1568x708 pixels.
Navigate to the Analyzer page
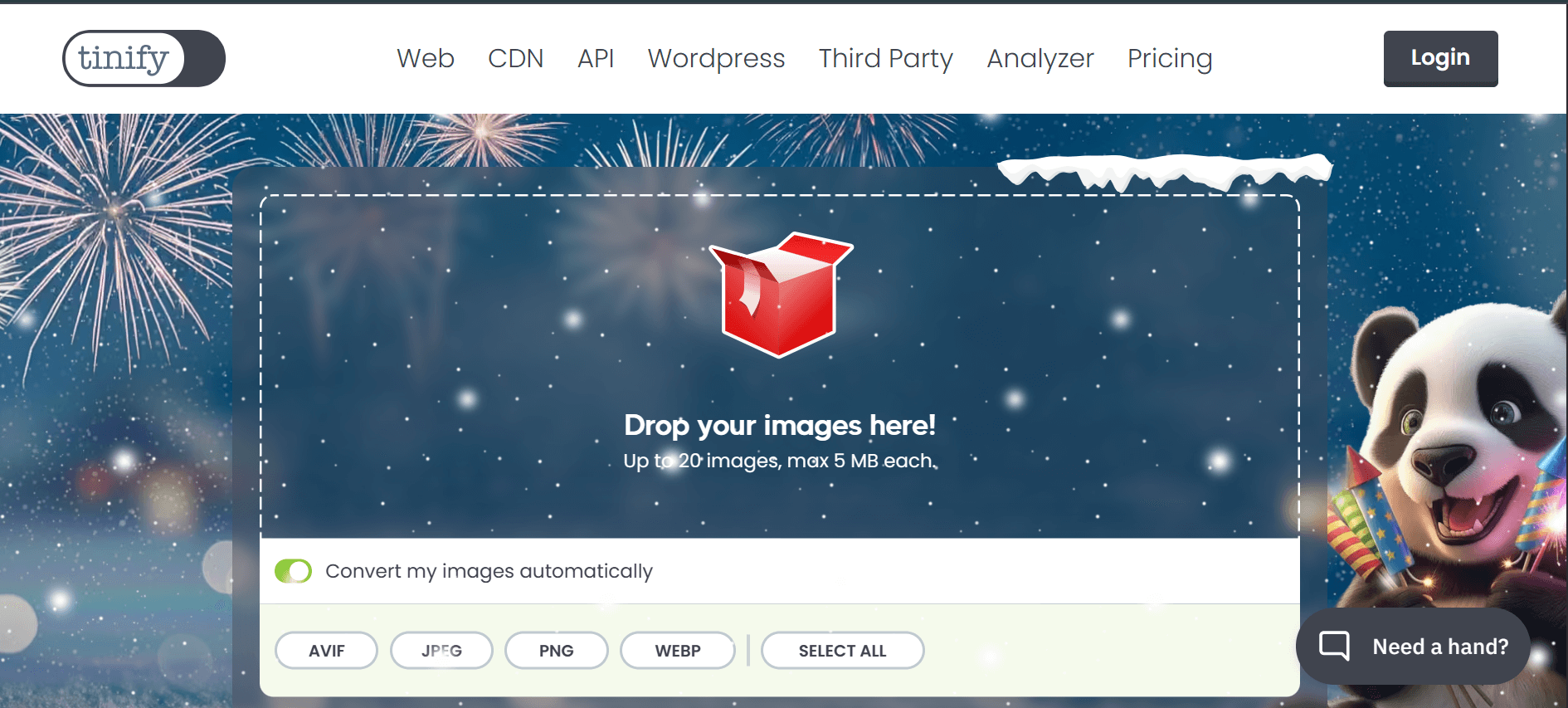(x=1040, y=58)
